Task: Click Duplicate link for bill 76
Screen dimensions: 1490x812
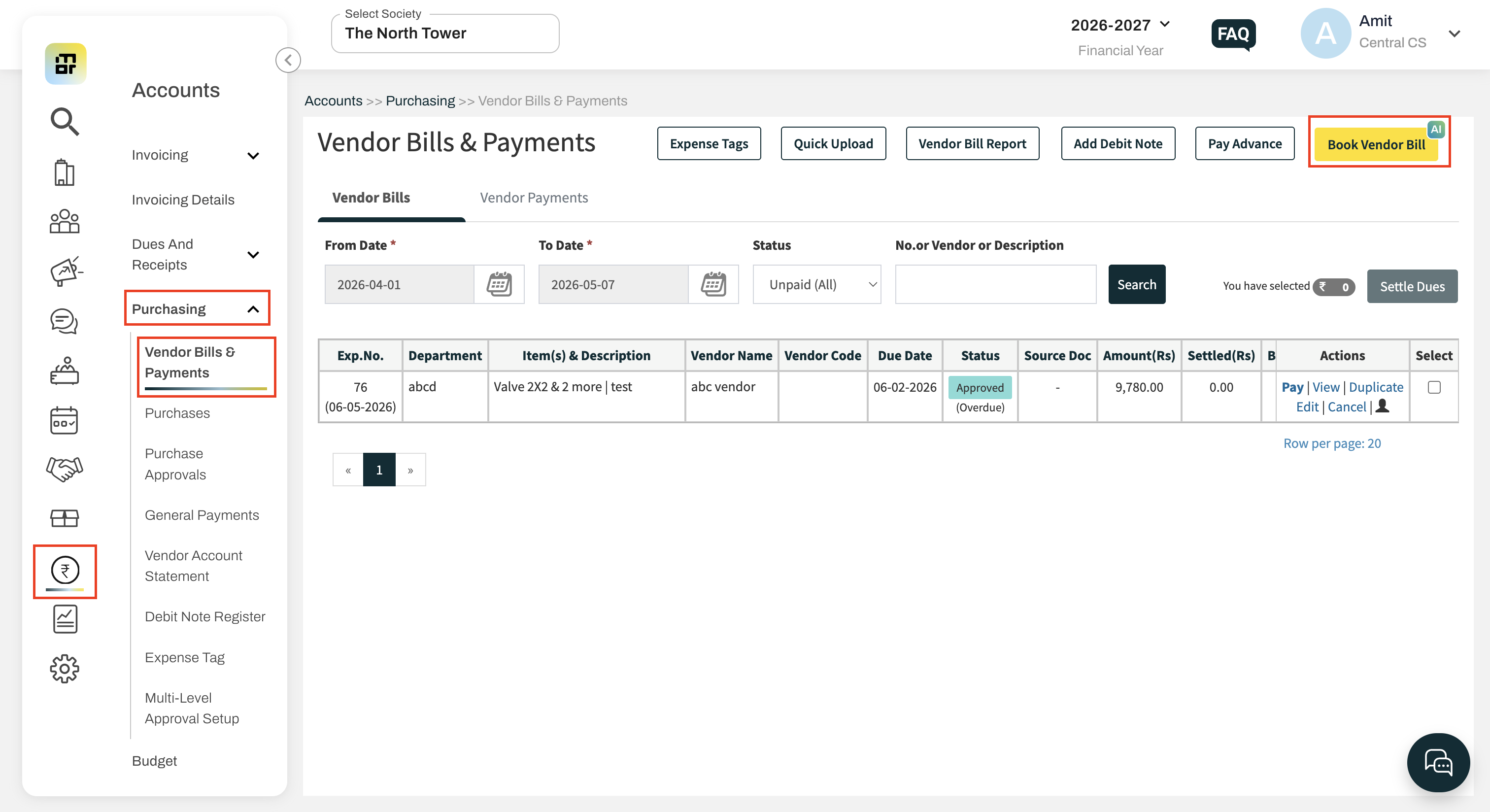Action: click(x=1376, y=387)
